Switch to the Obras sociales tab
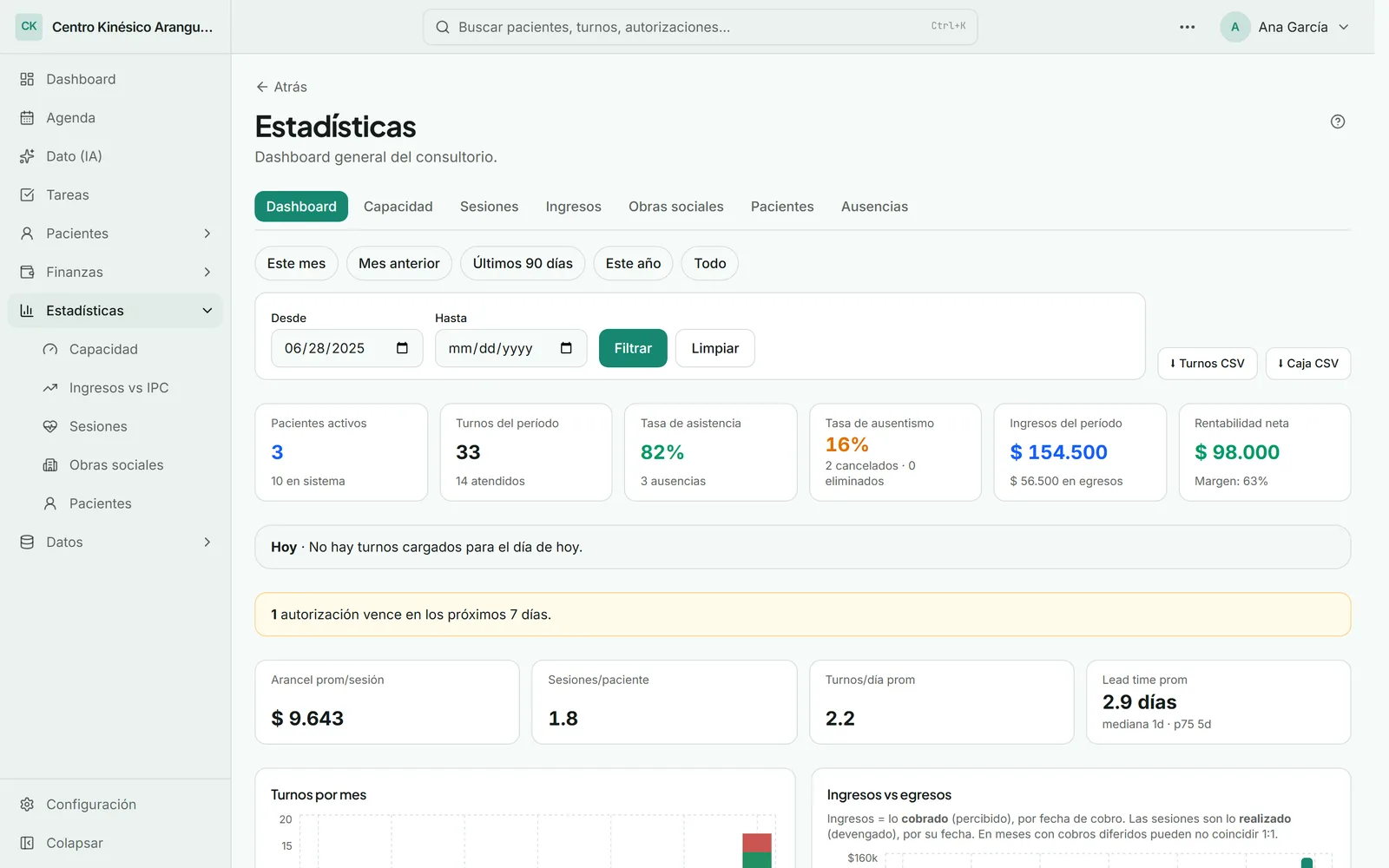This screenshot has height=868, width=1389. tap(676, 207)
